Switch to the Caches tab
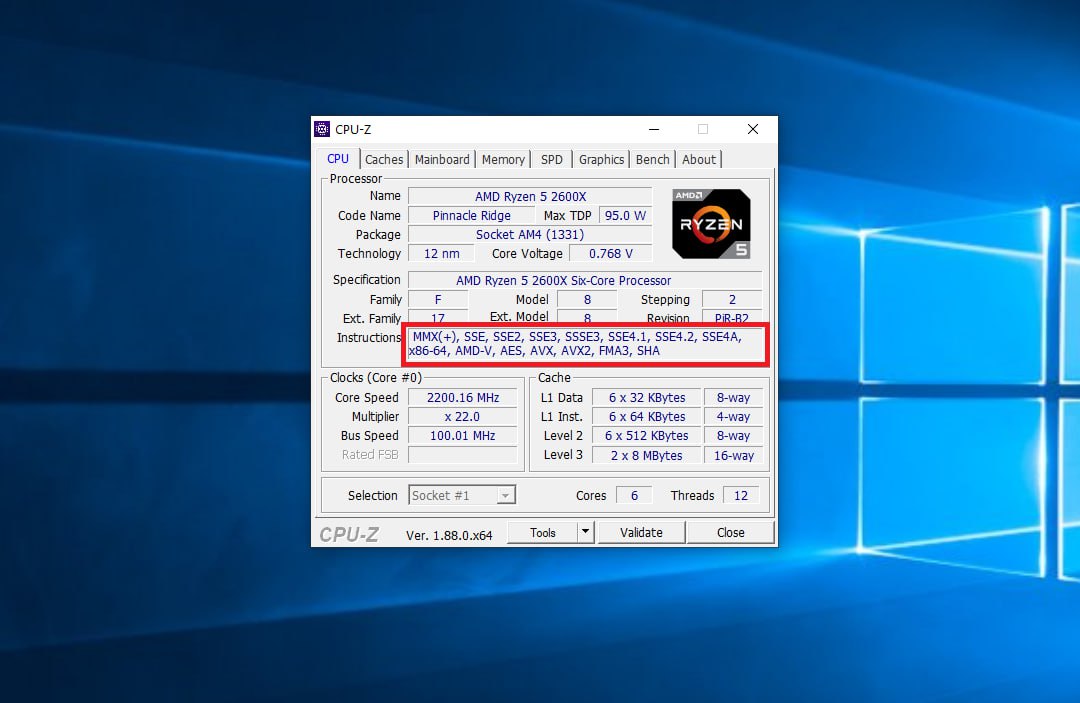The height and width of the screenshot is (703, 1080). (x=384, y=160)
